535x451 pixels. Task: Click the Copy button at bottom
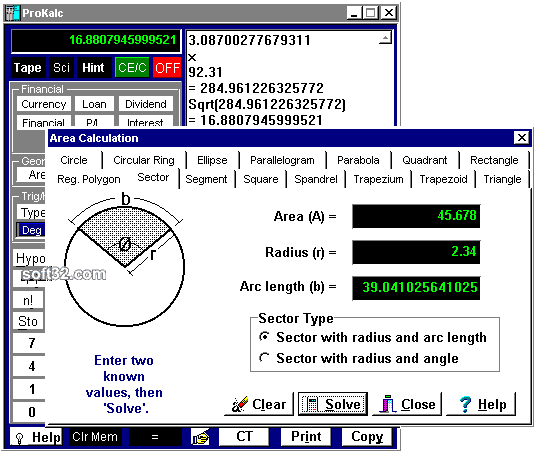point(367,437)
